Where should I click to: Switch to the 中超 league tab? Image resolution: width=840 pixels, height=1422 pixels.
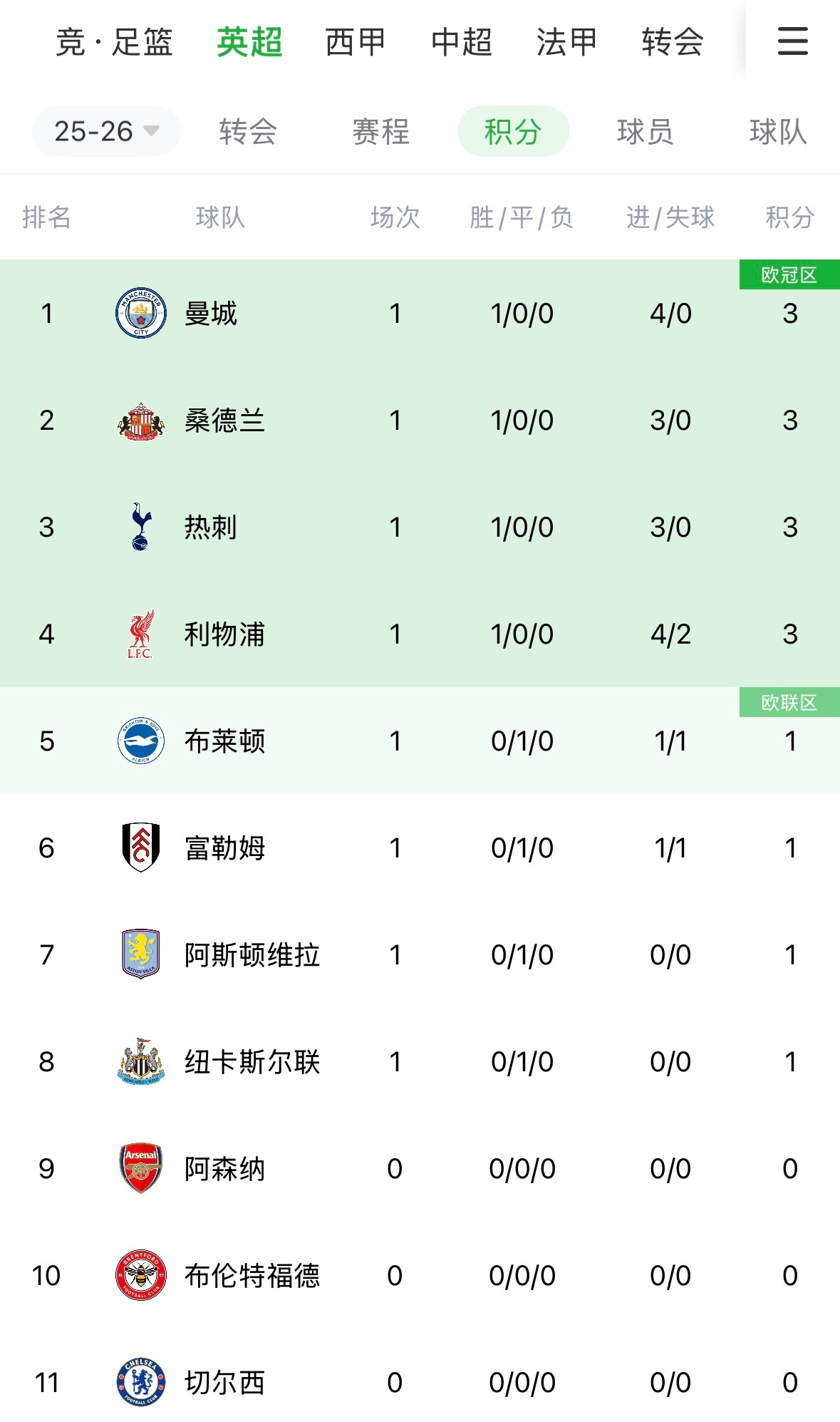[461, 42]
